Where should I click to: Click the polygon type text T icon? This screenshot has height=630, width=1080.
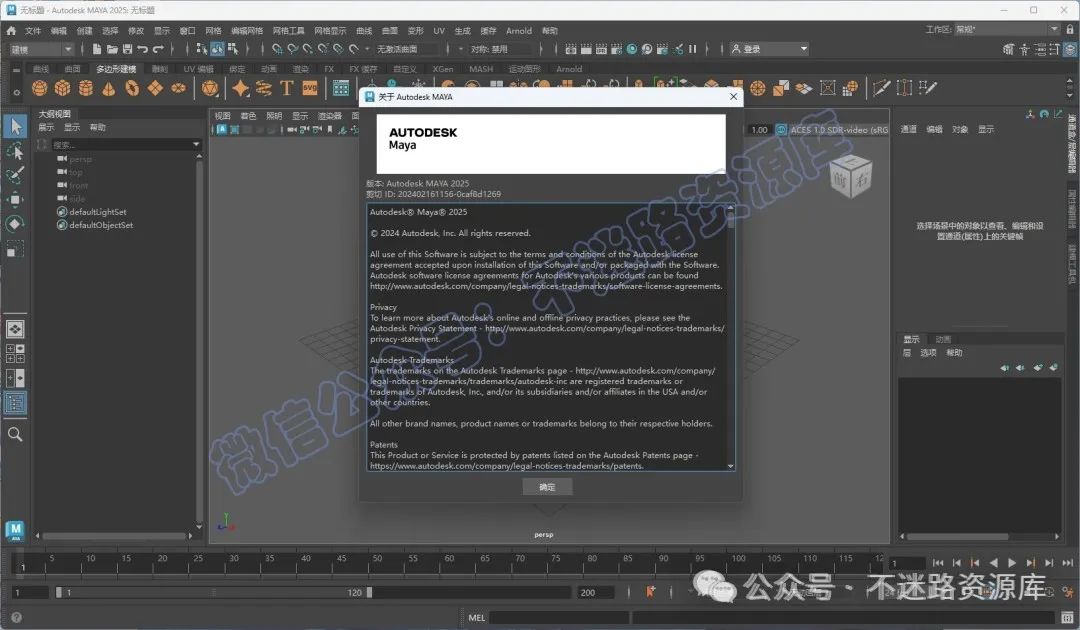(287, 88)
